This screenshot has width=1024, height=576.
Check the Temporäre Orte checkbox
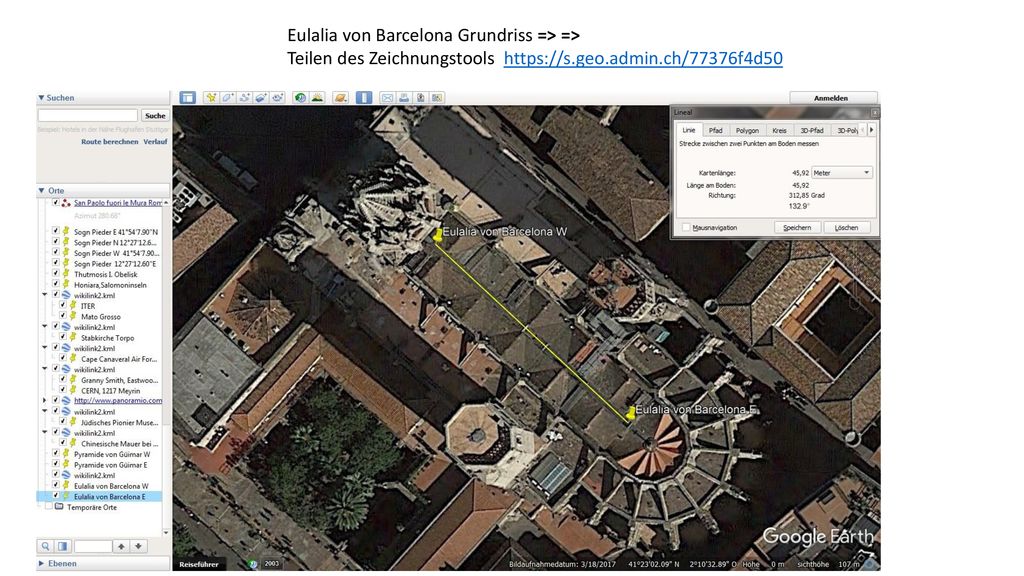48,507
